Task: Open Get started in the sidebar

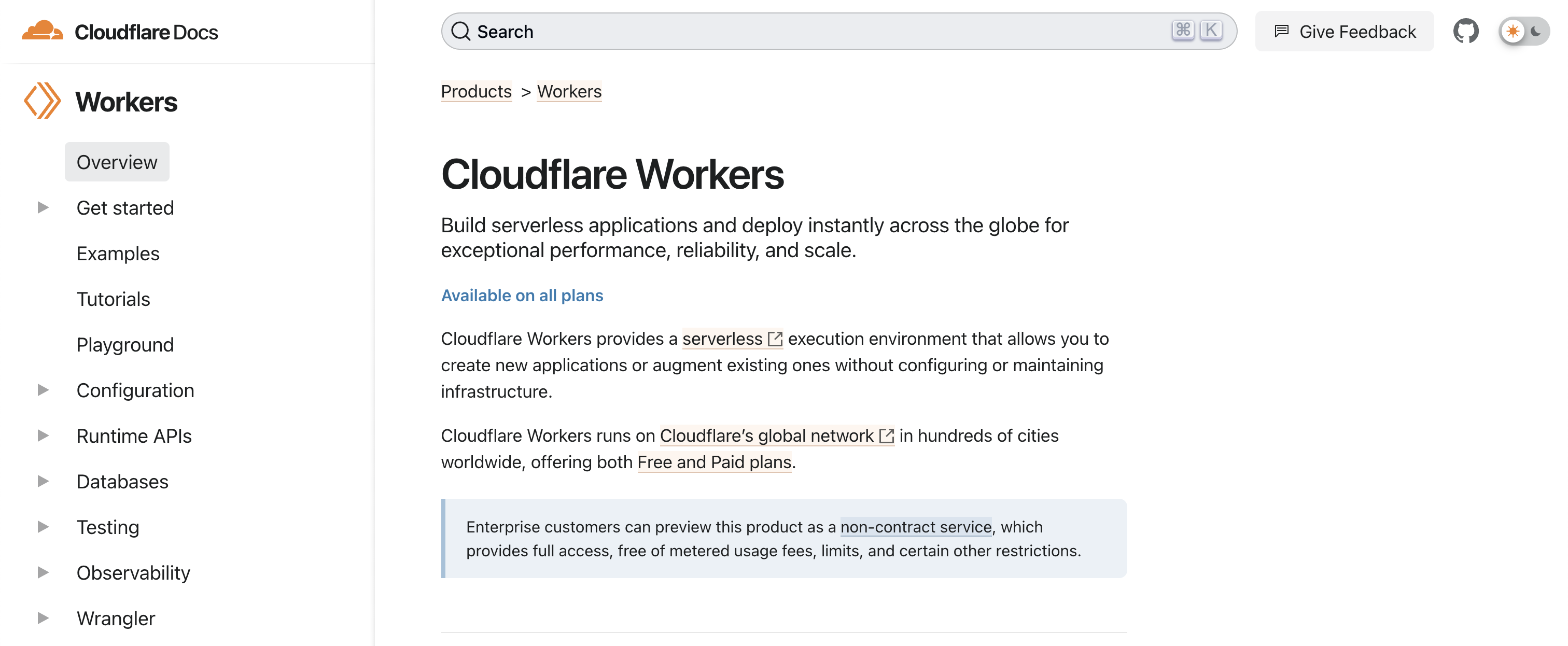Action: click(125, 207)
